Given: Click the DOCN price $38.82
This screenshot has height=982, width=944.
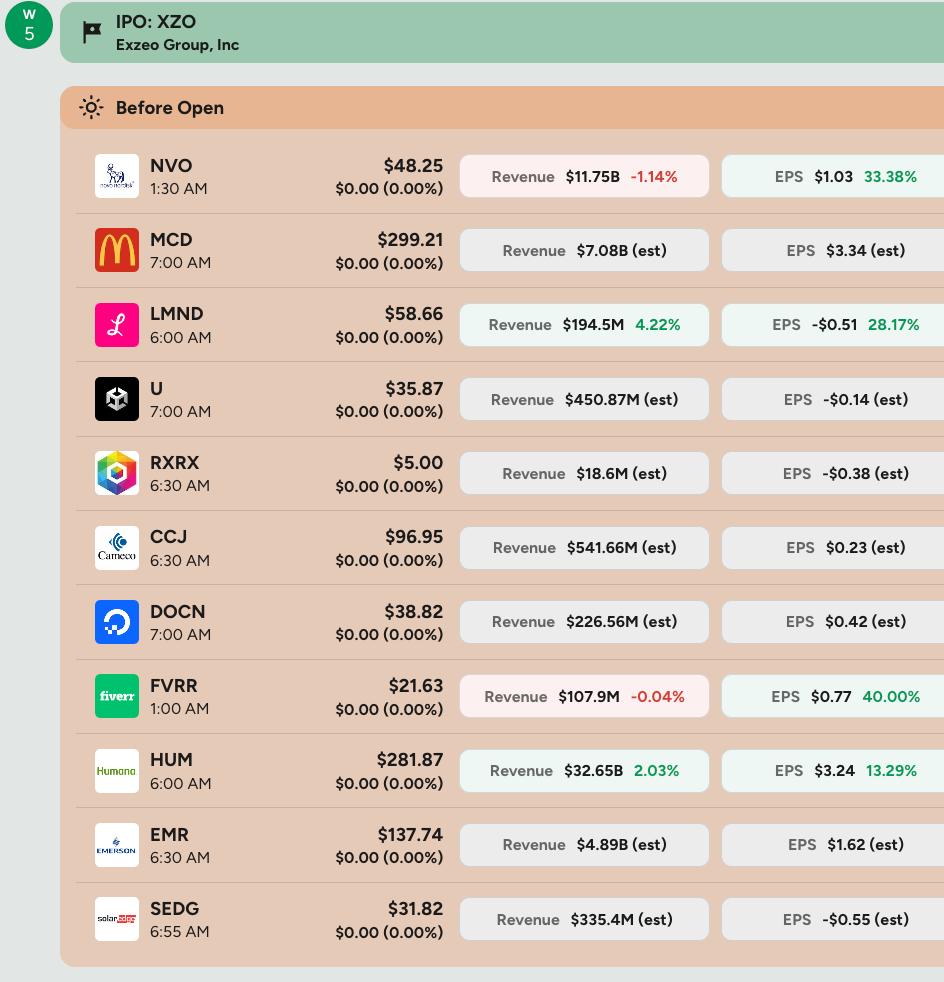Looking at the screenshot, I should point(414,612).
